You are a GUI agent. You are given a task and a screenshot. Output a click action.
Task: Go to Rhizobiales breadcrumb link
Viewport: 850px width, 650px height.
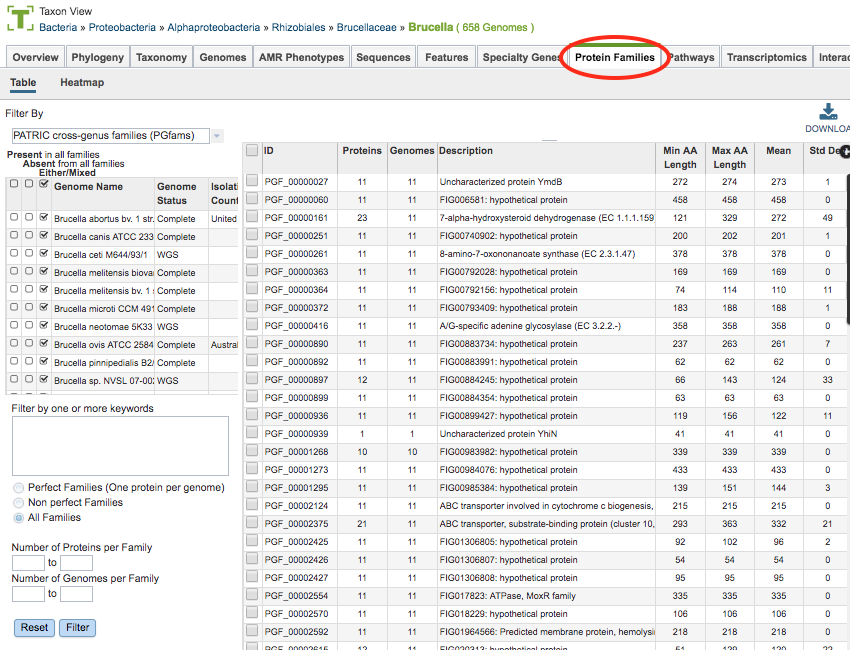(298, 27)
